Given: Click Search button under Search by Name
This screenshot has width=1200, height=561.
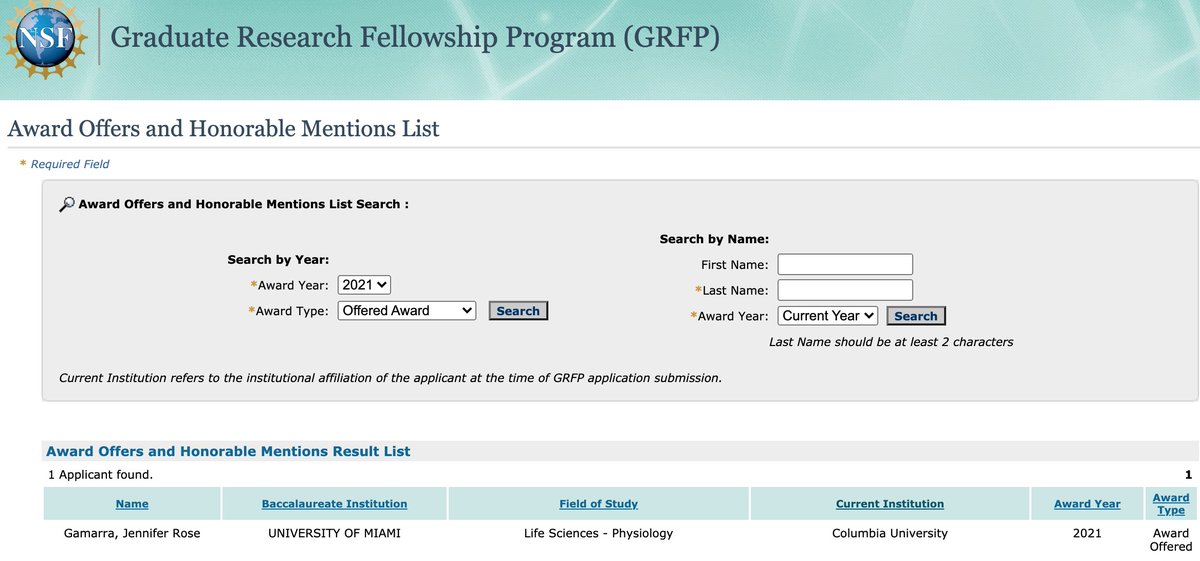Looking at the screenshot, I should [x=916, y=316].
